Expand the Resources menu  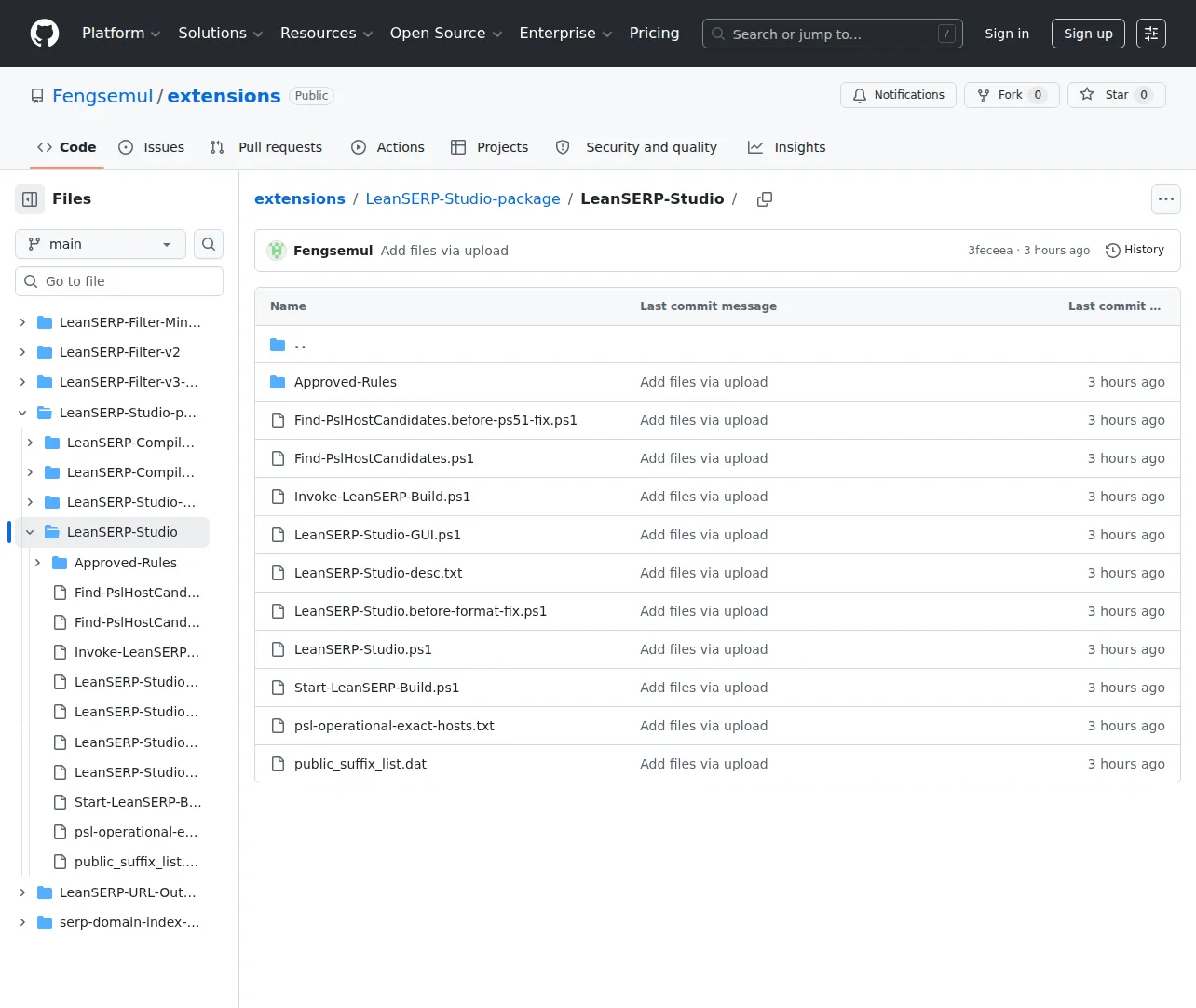pyautogui.click(x=327, y=34)
